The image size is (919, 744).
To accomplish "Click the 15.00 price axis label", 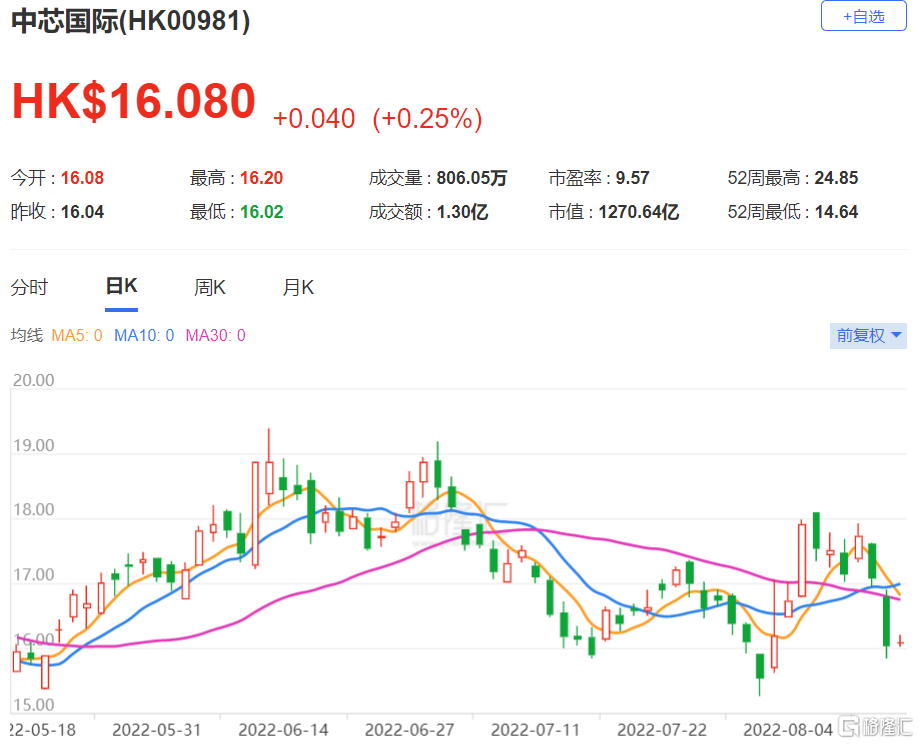I will click(x=33, y=704).
